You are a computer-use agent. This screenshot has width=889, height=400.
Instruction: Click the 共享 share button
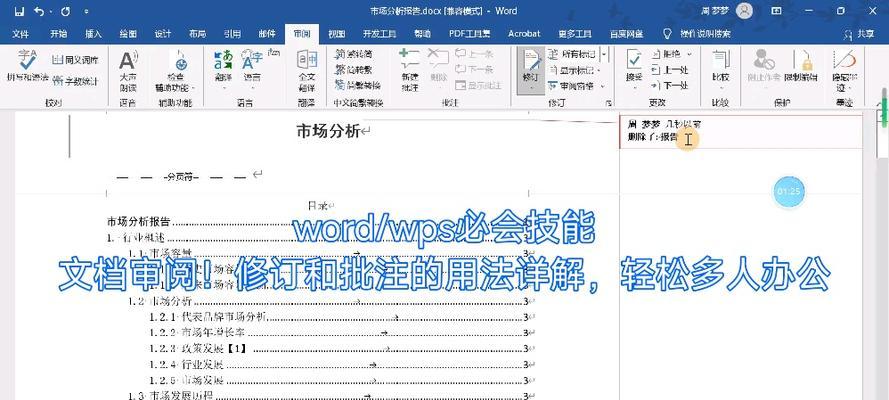click(860, 35)
